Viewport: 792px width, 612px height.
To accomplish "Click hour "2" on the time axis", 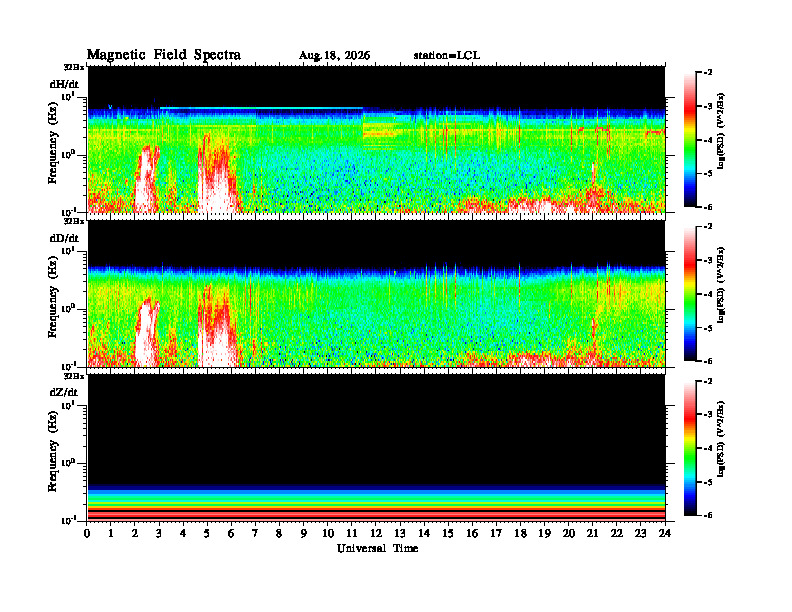I will (134, 534).
